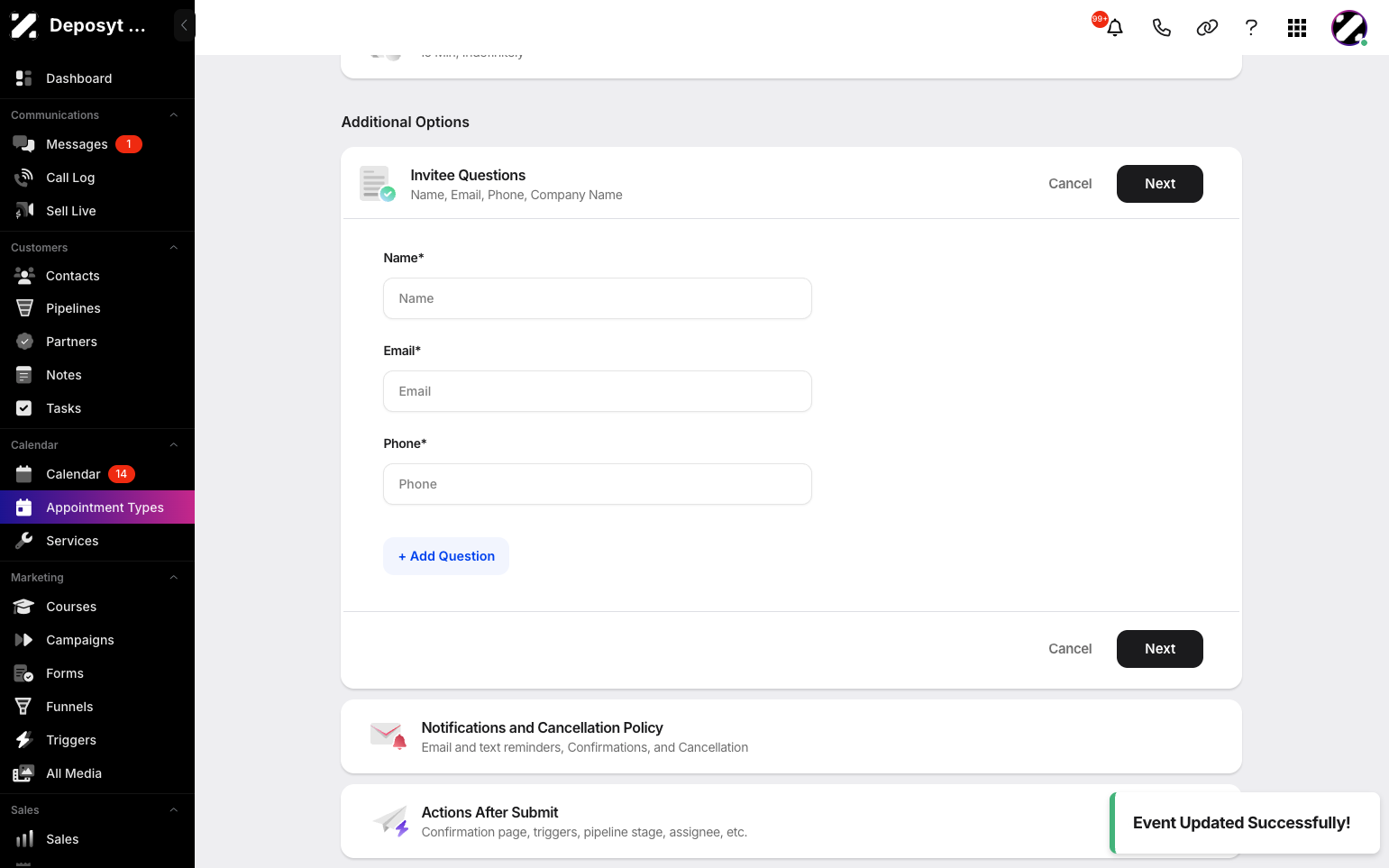Click the Messages unread badge showing 1
1389x868 pixels.
point(129,144)
